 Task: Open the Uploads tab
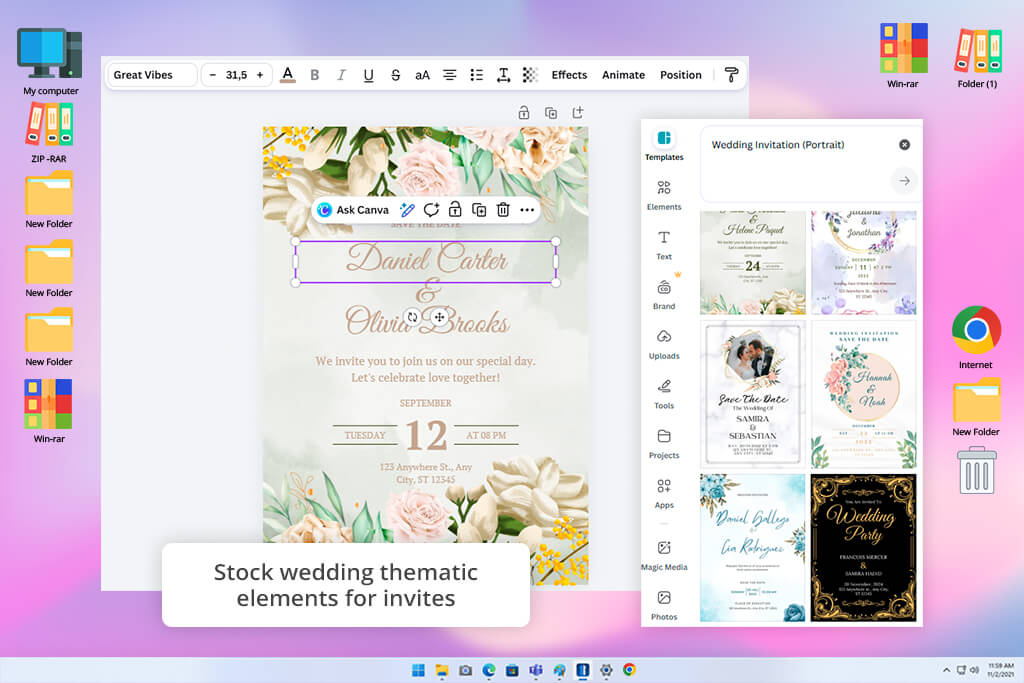click(x=664, y=344)
